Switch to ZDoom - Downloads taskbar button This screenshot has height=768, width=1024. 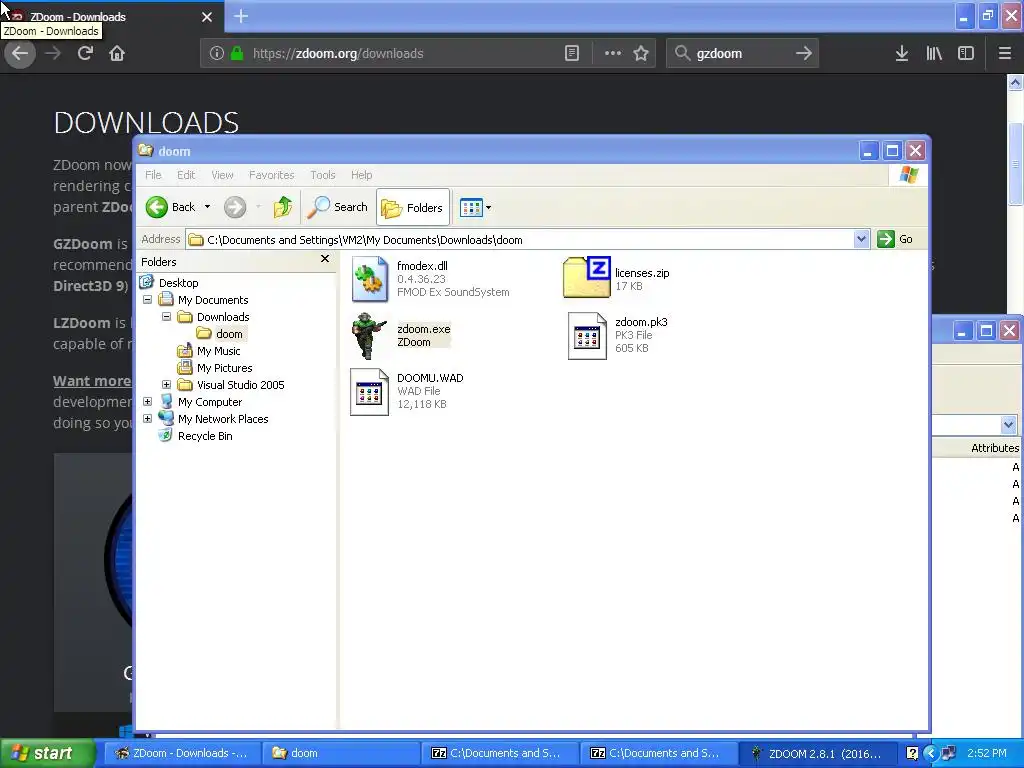(x=182, y=753)
